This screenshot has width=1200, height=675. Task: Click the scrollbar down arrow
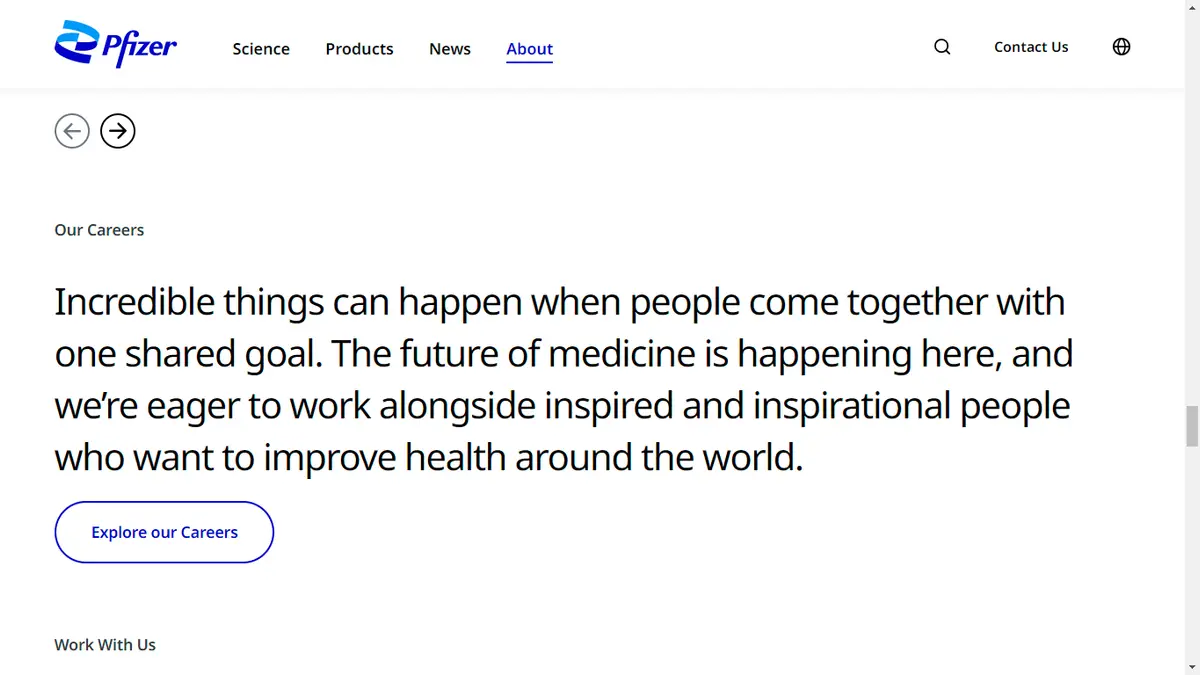pos(1191,668)
